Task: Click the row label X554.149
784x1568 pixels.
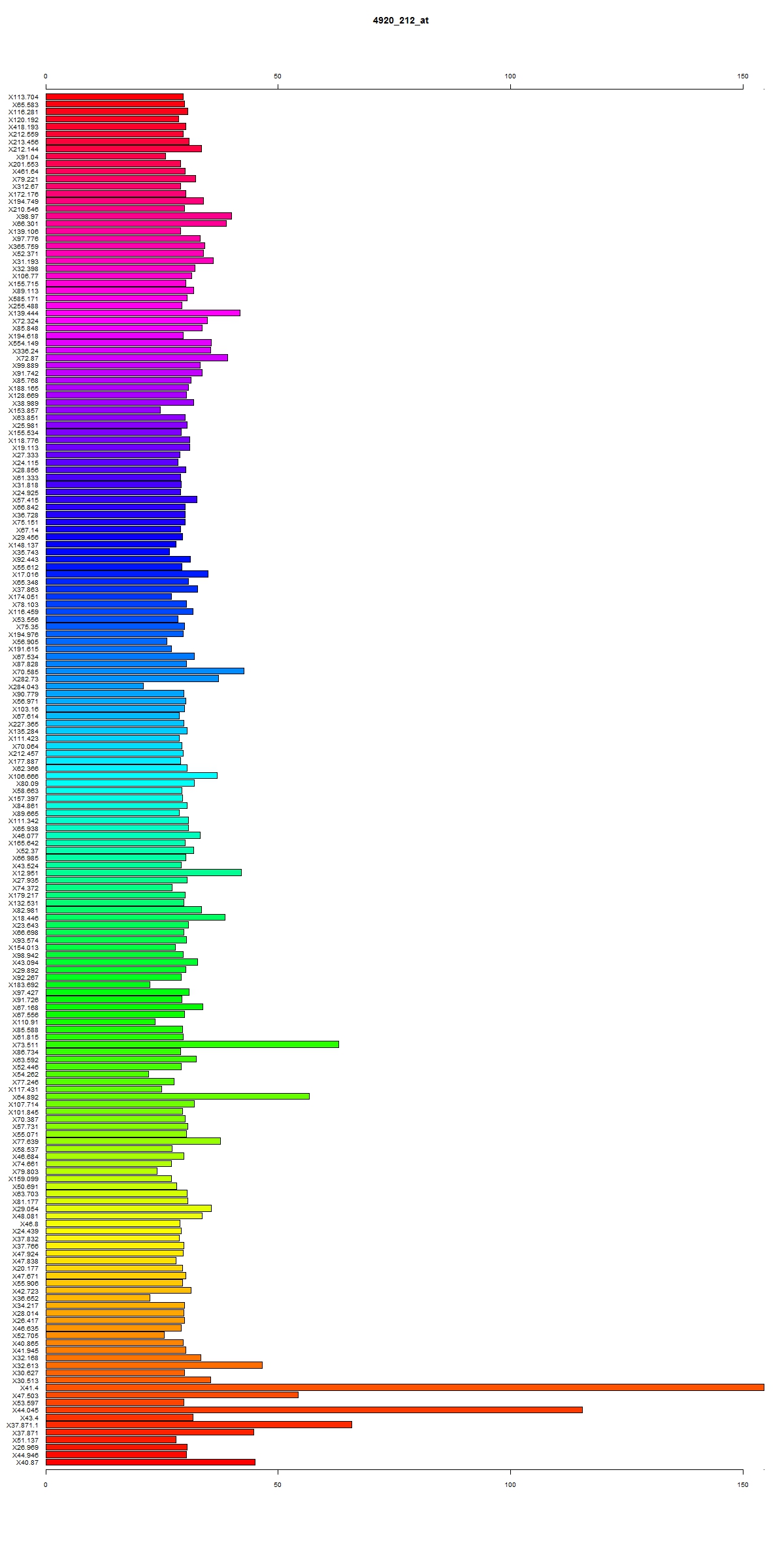Action: tap(24, 344)
